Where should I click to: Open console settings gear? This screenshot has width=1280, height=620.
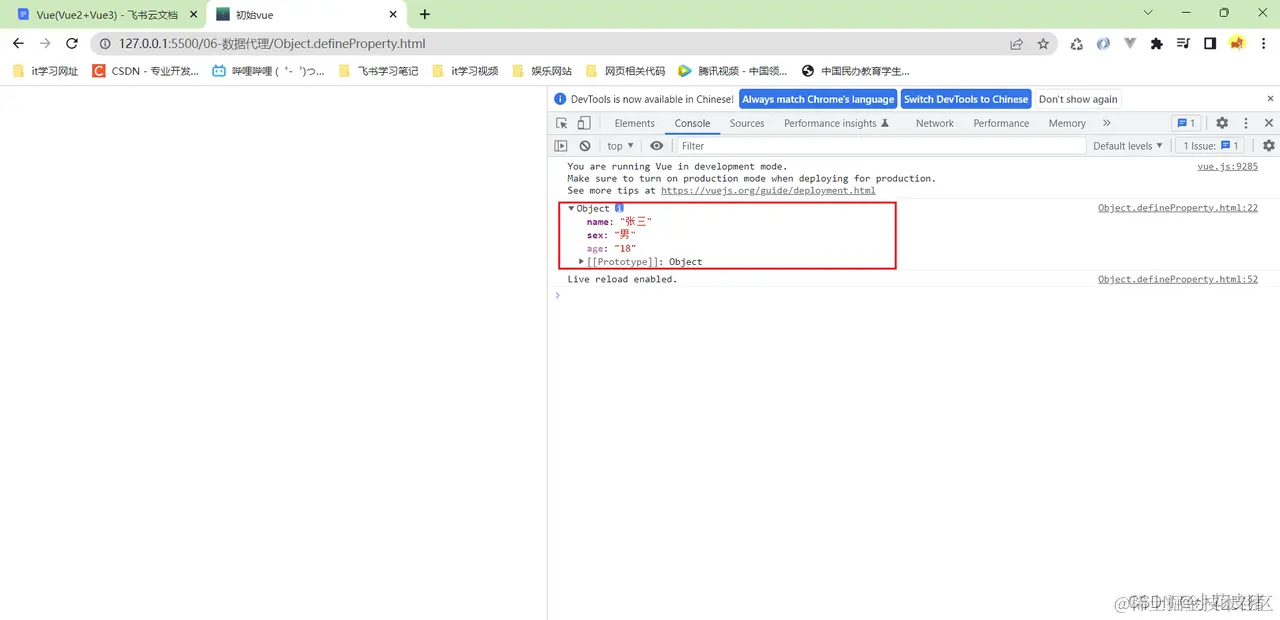(x=1269, y=146)
